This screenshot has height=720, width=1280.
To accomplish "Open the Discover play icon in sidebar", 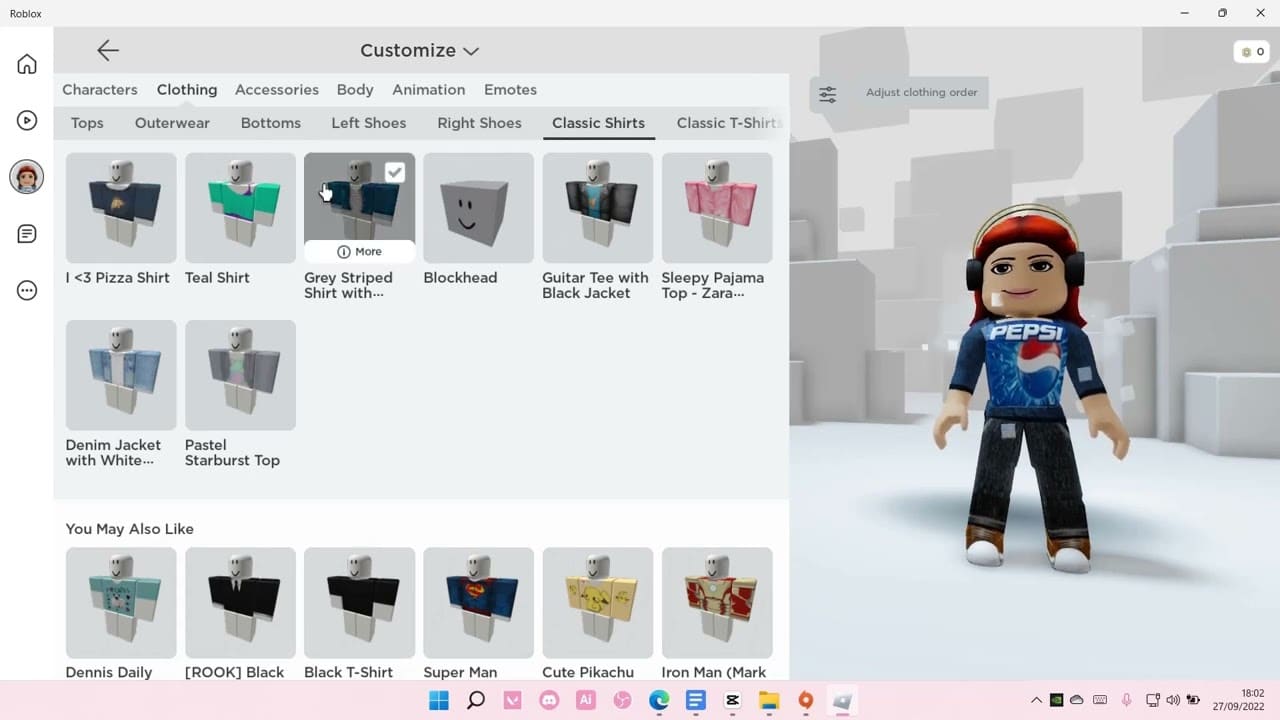I will 27,120.
